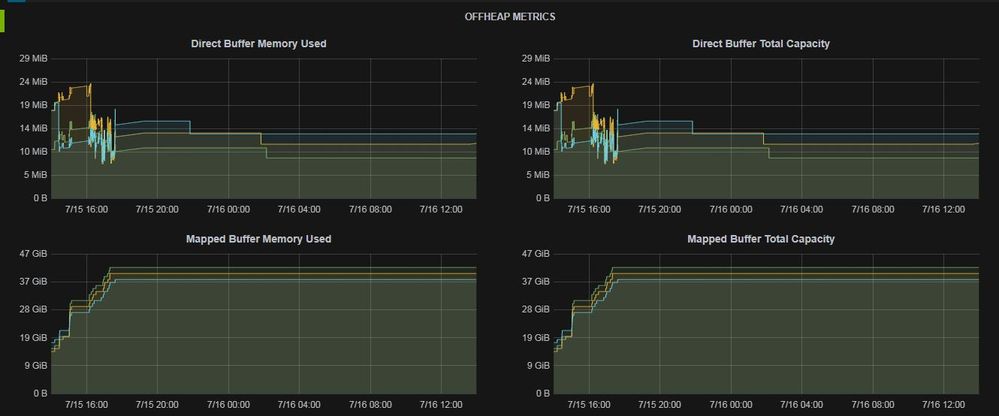Click 29 MiB label in Direct Buffer Total Capacity
The image size is (999, 416).
(536, 59)
